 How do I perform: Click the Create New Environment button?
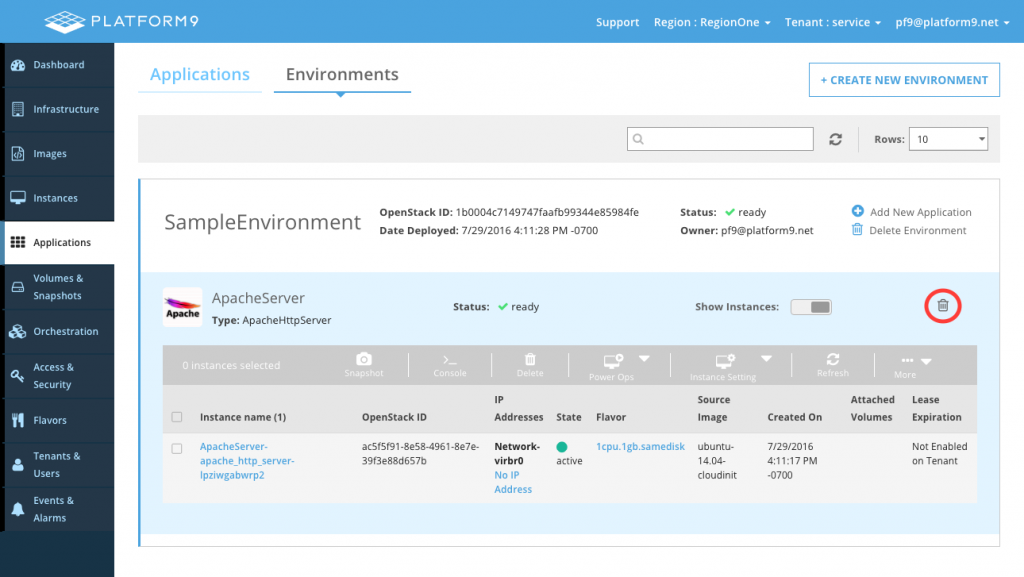[903, 80]
